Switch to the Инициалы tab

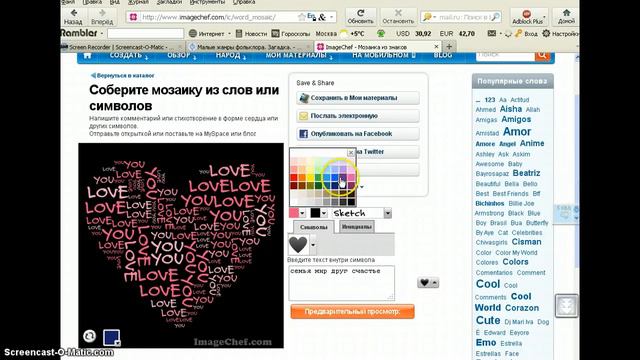[357, 227]
